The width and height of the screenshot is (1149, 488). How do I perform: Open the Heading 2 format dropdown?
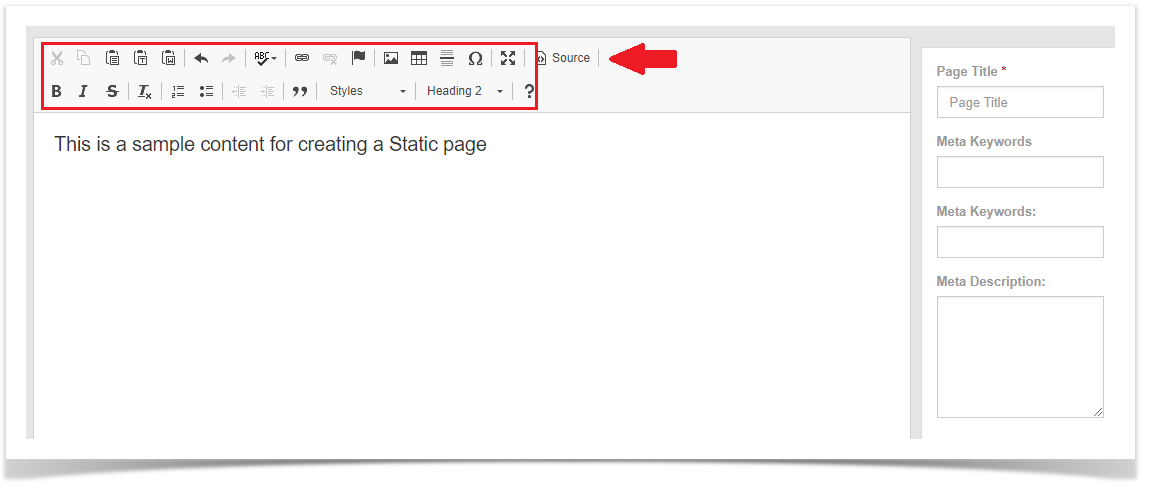tap(465, 92)
